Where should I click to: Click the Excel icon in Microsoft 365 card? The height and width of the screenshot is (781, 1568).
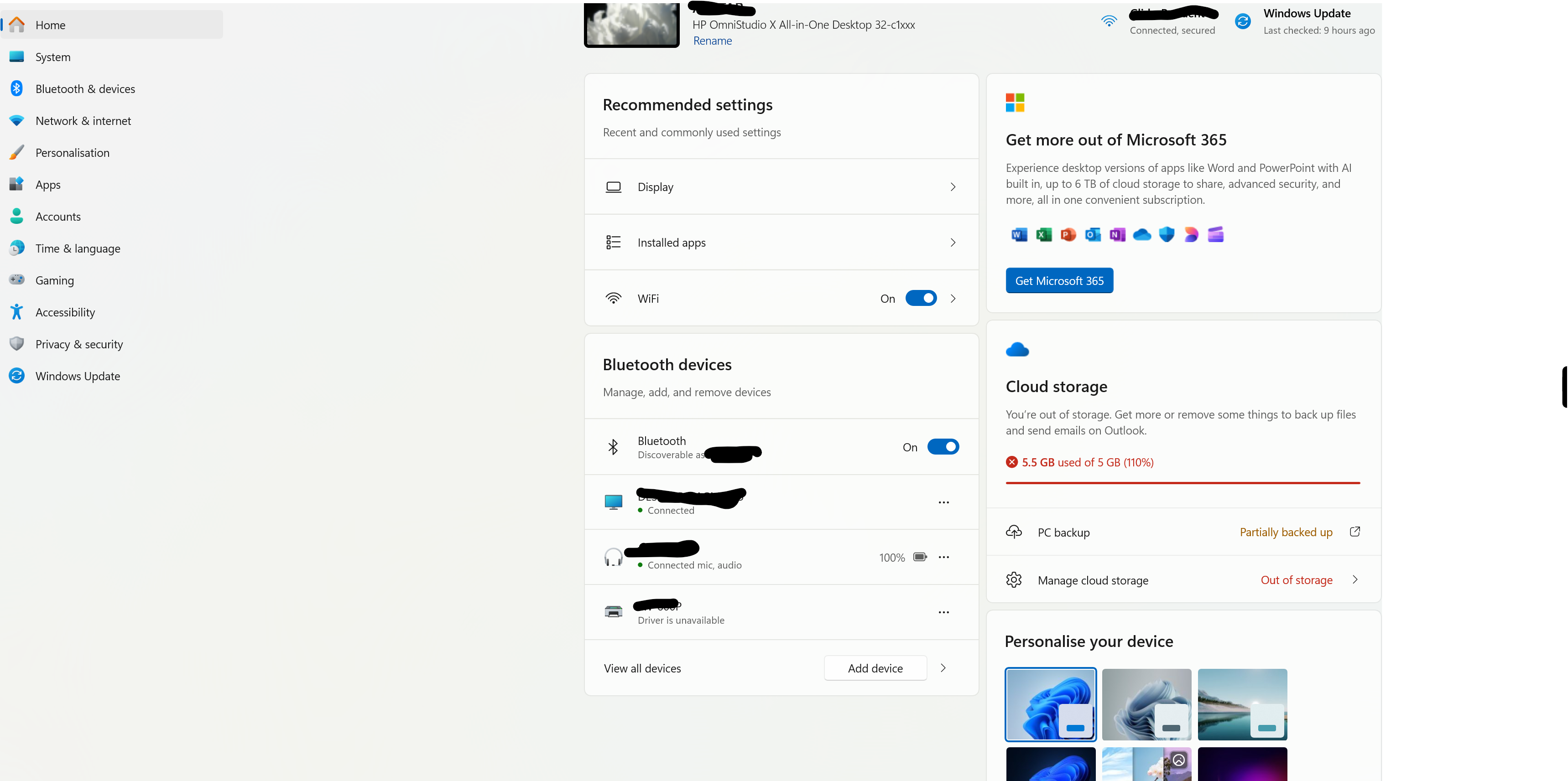(x=1043, y=235)
